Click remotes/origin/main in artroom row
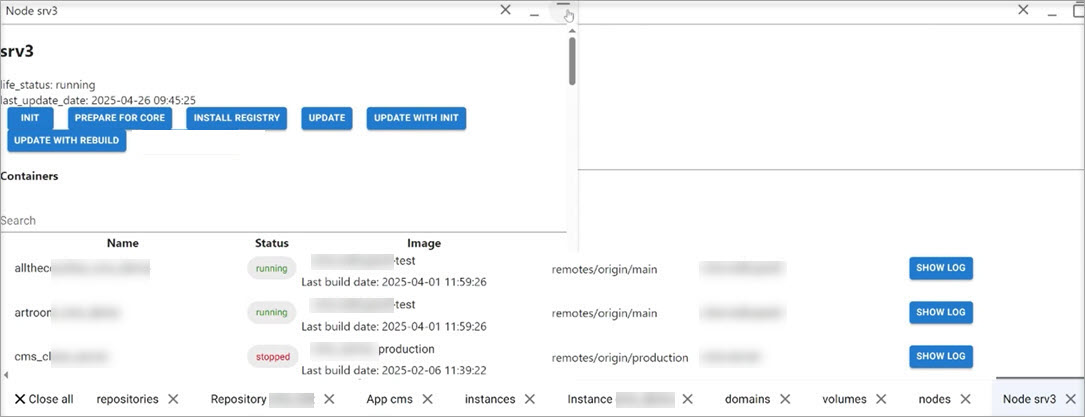The height and width of the screenshot is (417, 1085). 604,313
